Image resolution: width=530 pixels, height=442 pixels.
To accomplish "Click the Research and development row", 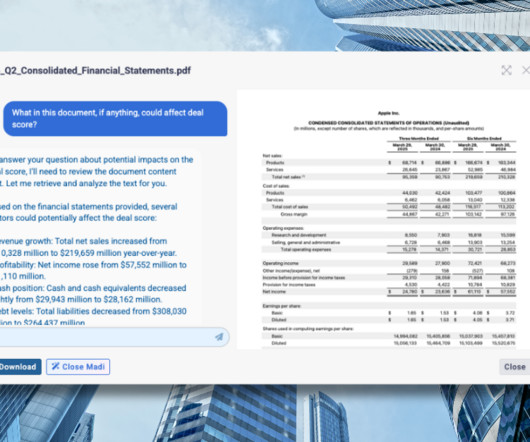I will (x=389, y=235).
